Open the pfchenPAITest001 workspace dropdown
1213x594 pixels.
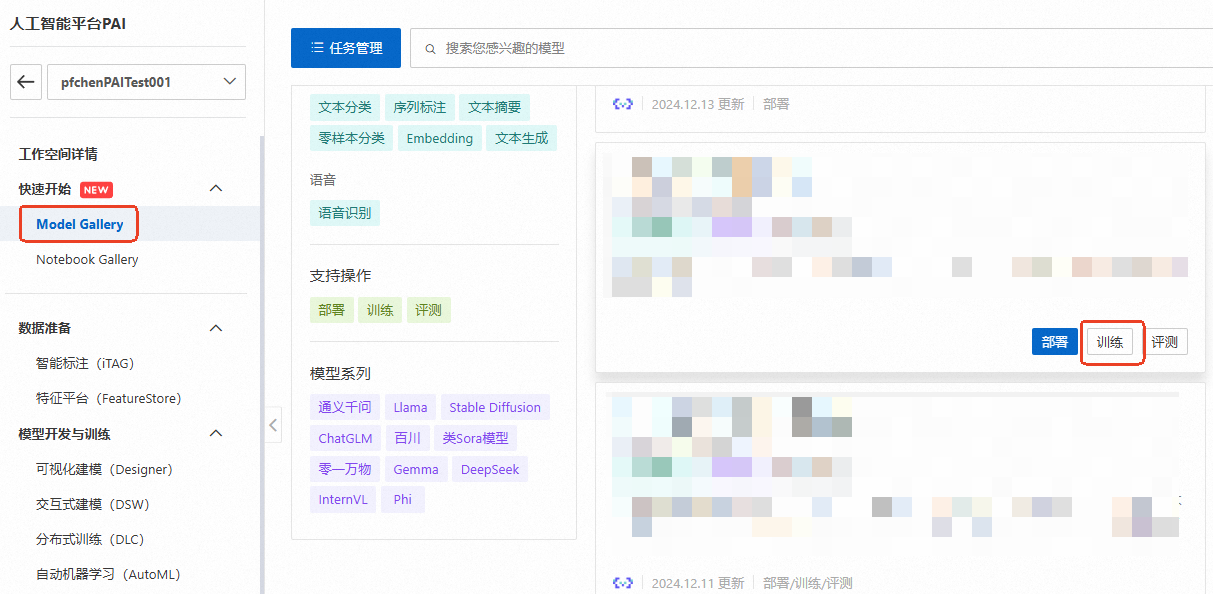click(146, 82)
